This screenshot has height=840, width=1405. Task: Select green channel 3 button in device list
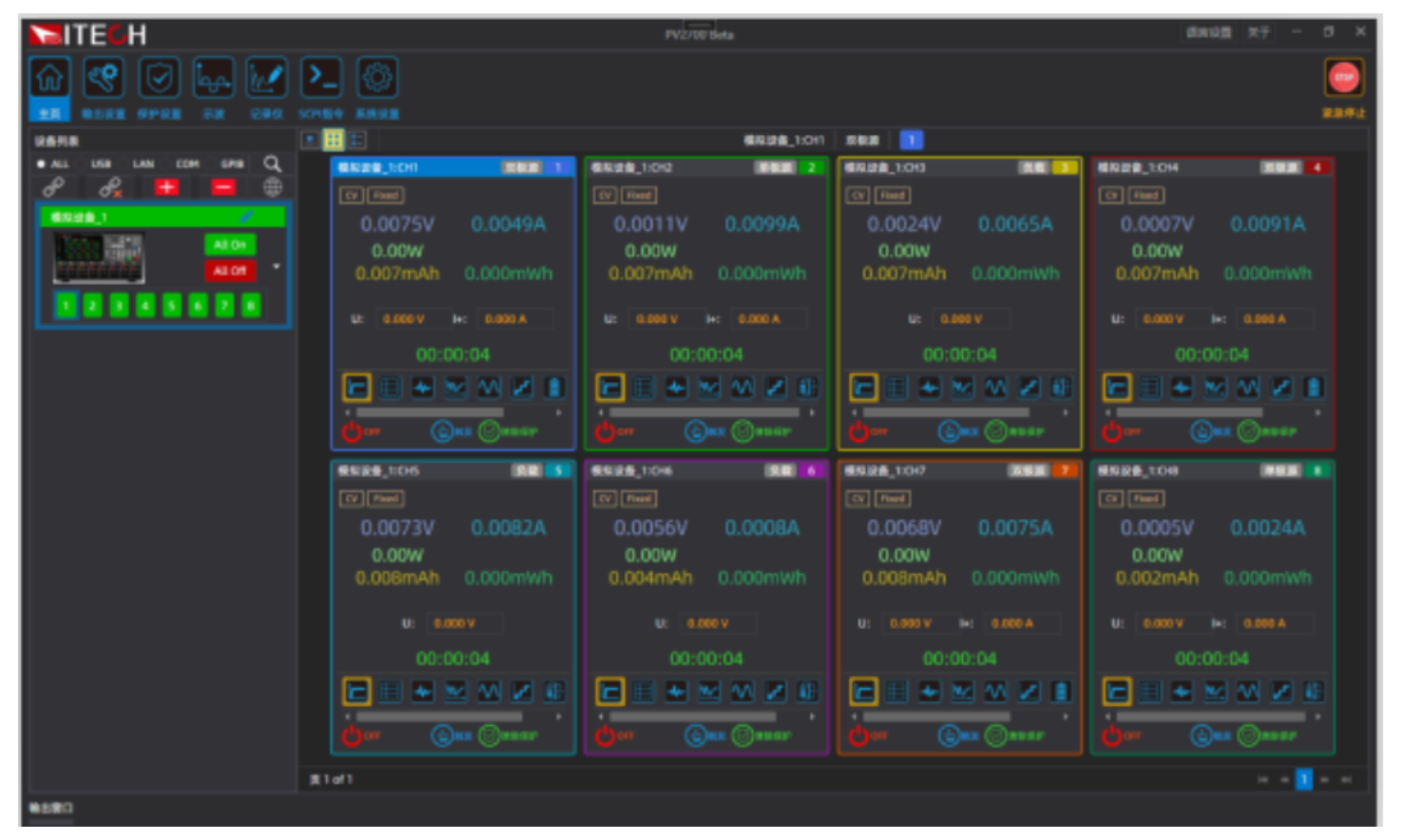tap(119, 305)
